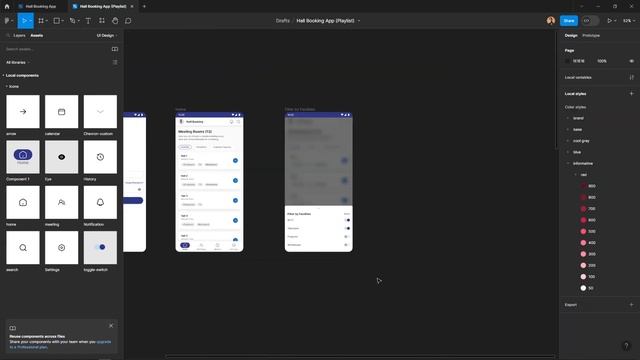Open the Figma main menu
Image resolution: width=640 pixels, height=360 pixels.
(x=8, y=21)
